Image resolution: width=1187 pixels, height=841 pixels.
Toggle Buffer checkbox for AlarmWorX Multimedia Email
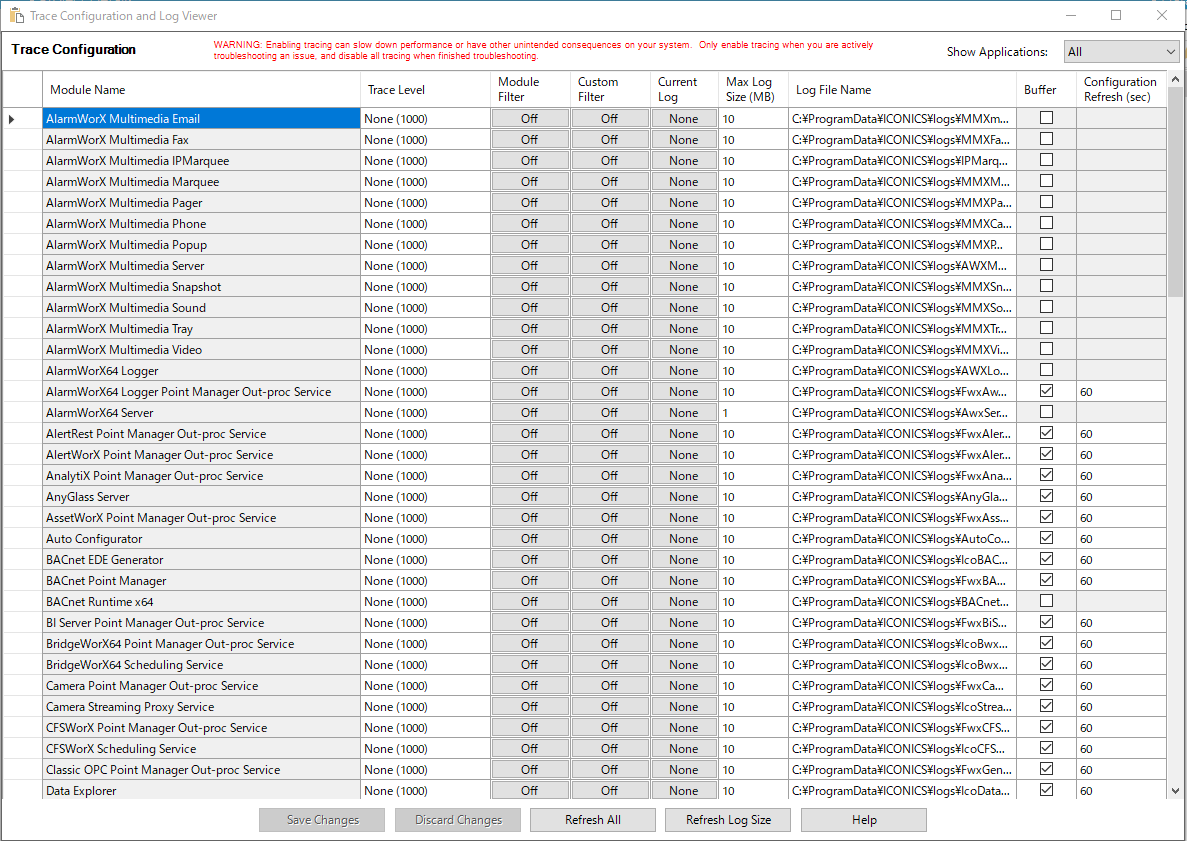click(1046, 117)
